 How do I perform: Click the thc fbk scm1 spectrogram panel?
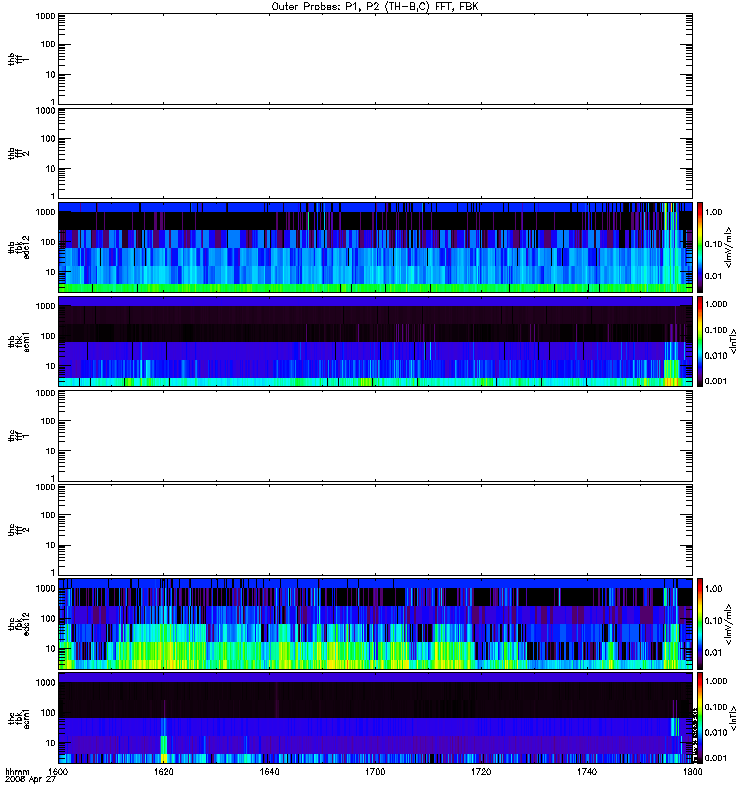pos(375,718)
